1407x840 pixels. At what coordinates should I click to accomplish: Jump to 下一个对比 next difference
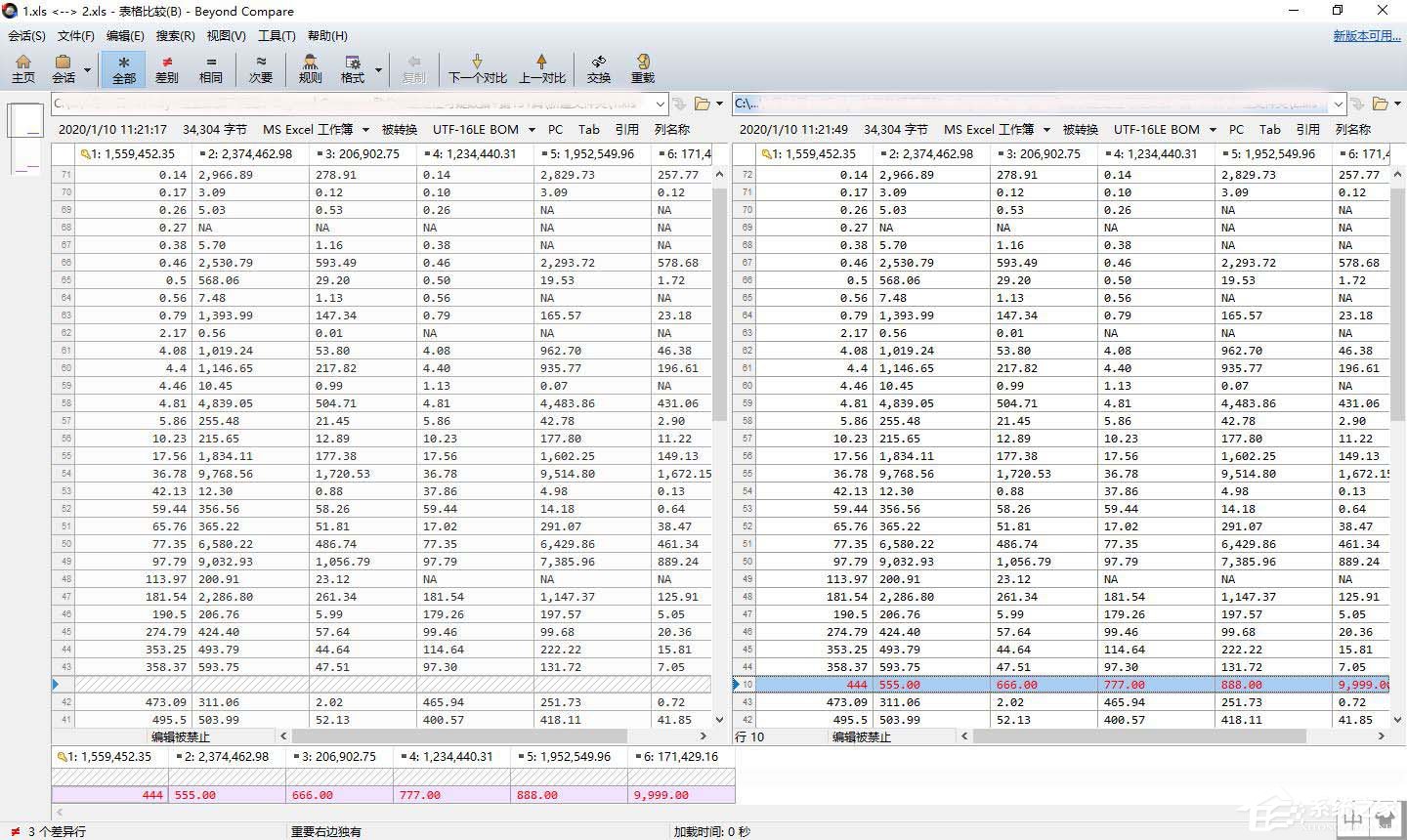tap(476, 68)
